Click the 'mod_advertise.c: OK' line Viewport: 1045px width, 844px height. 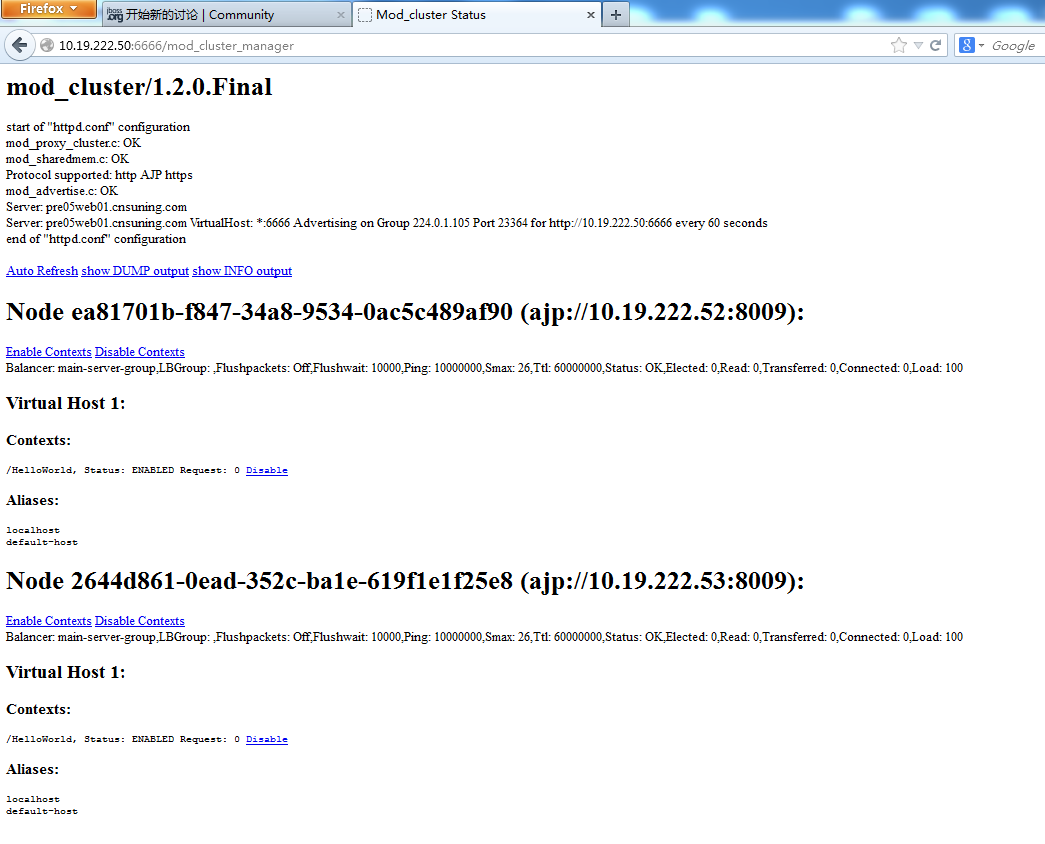(x=62, y=191)
